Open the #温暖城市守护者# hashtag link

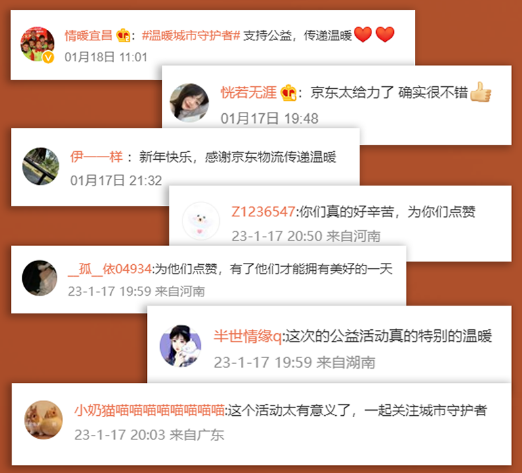[191, 35]
